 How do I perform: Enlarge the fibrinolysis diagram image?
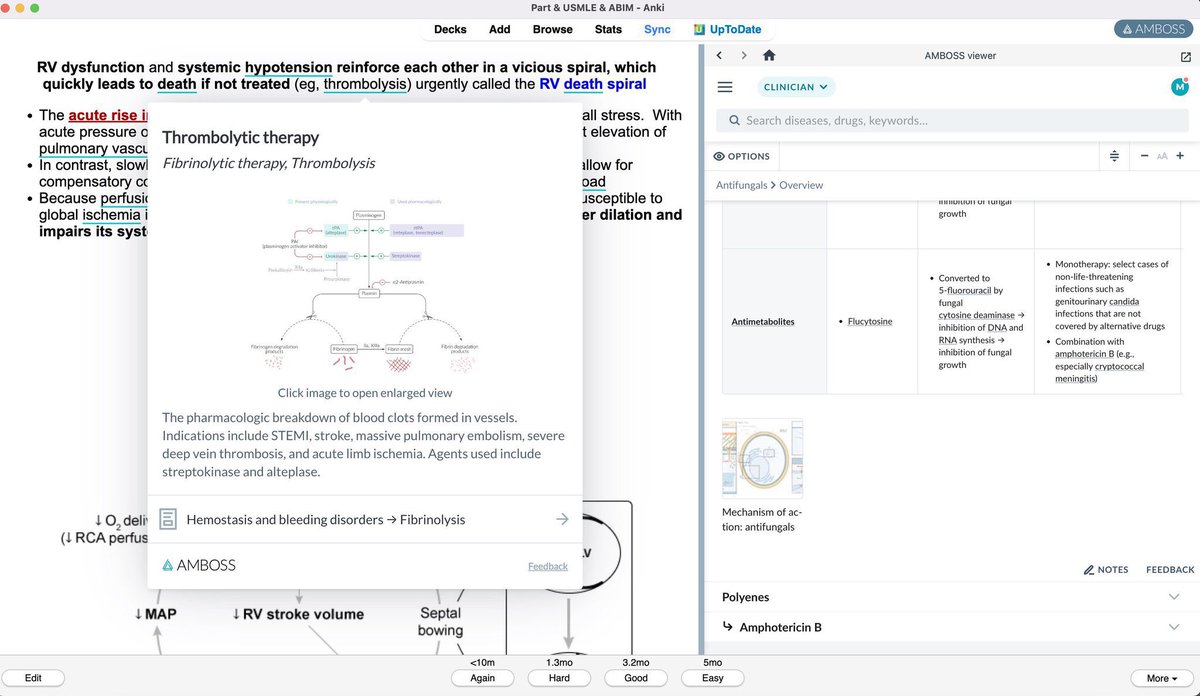[x=365, y=284]
